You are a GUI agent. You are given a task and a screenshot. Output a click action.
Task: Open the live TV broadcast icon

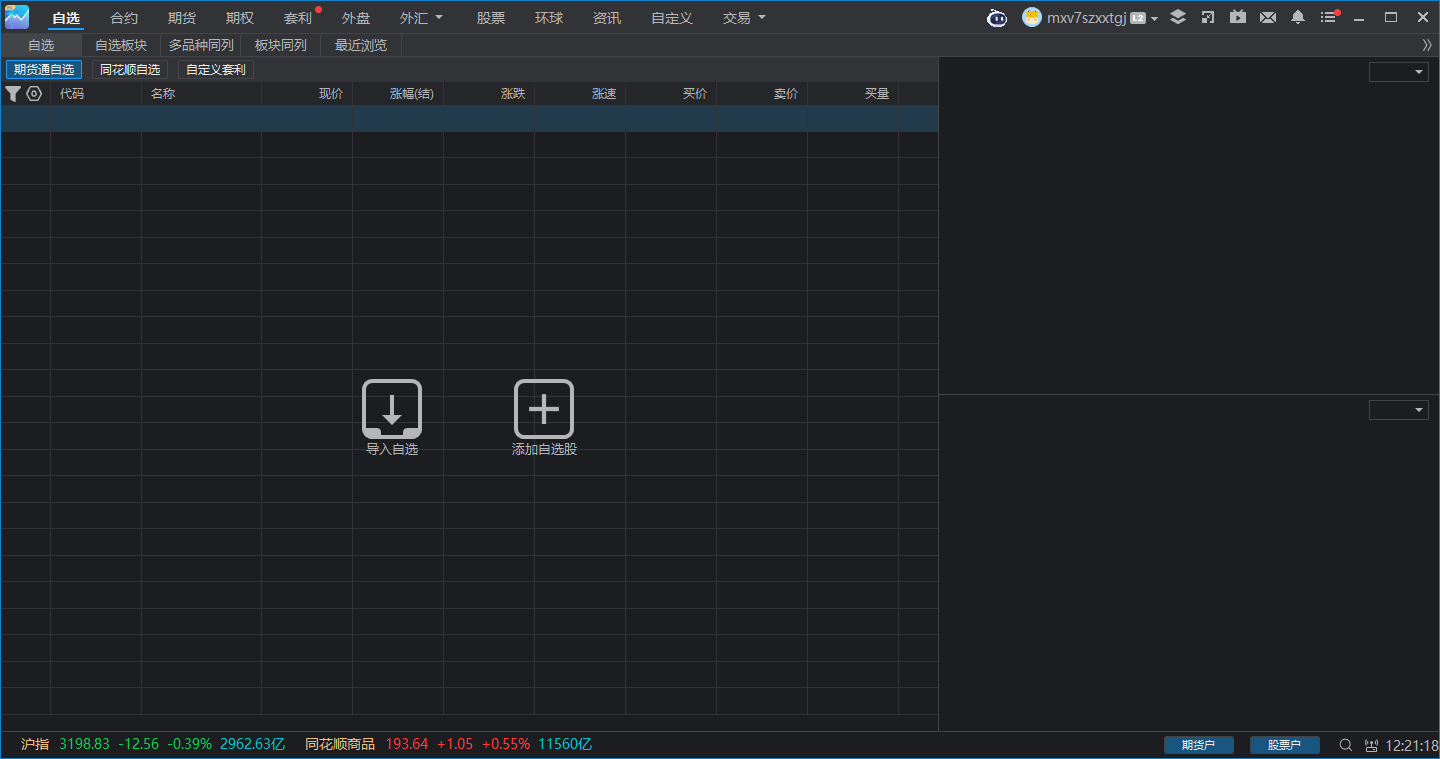(1238, 18)
